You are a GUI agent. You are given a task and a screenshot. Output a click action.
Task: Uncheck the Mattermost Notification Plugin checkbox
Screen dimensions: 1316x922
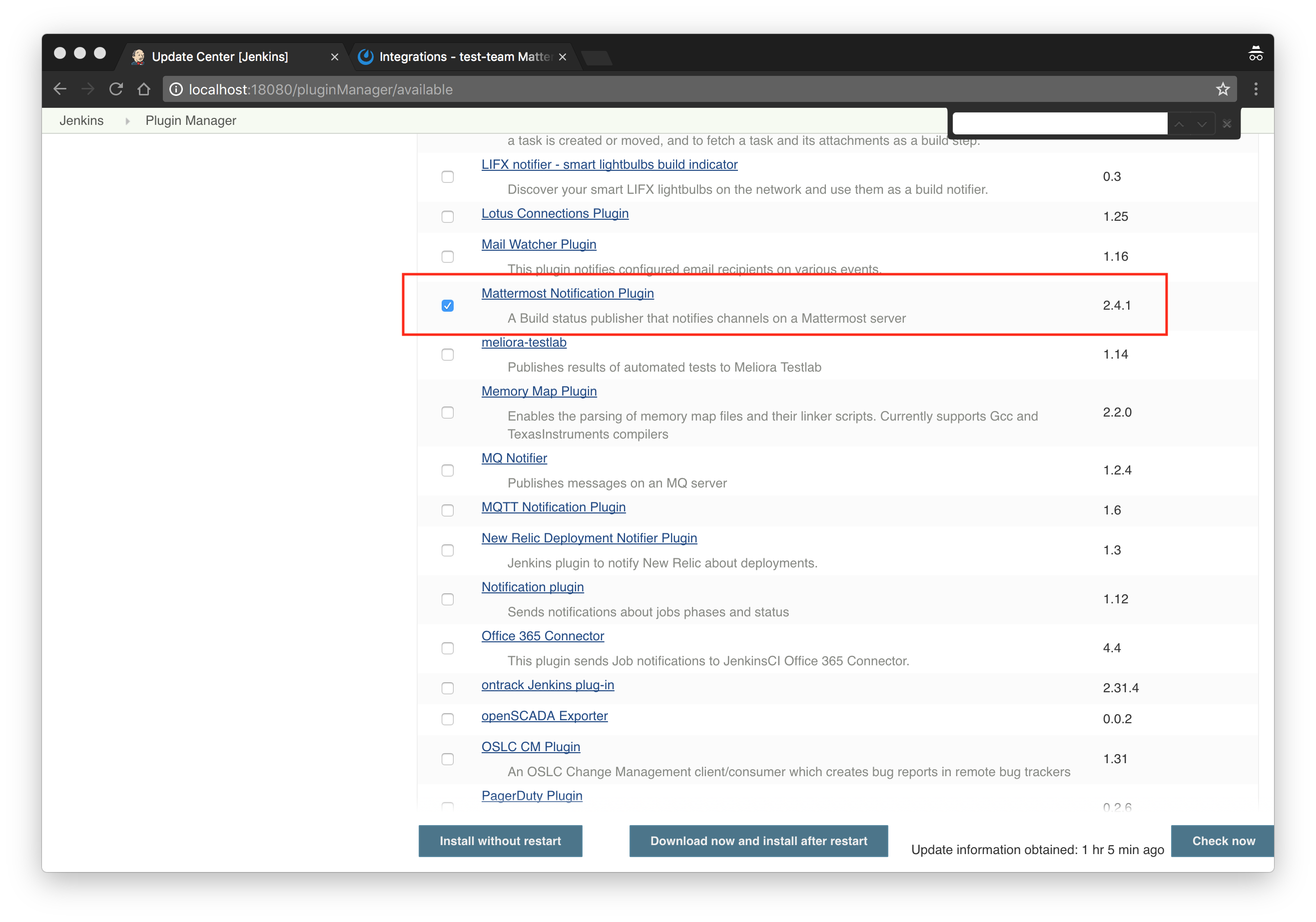point(448,306)
